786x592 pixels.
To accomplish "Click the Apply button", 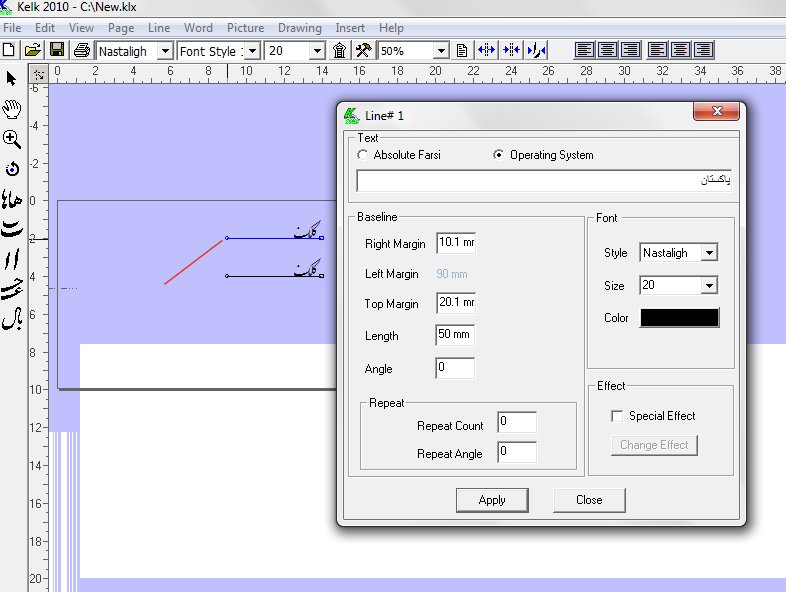I will 492,500.
